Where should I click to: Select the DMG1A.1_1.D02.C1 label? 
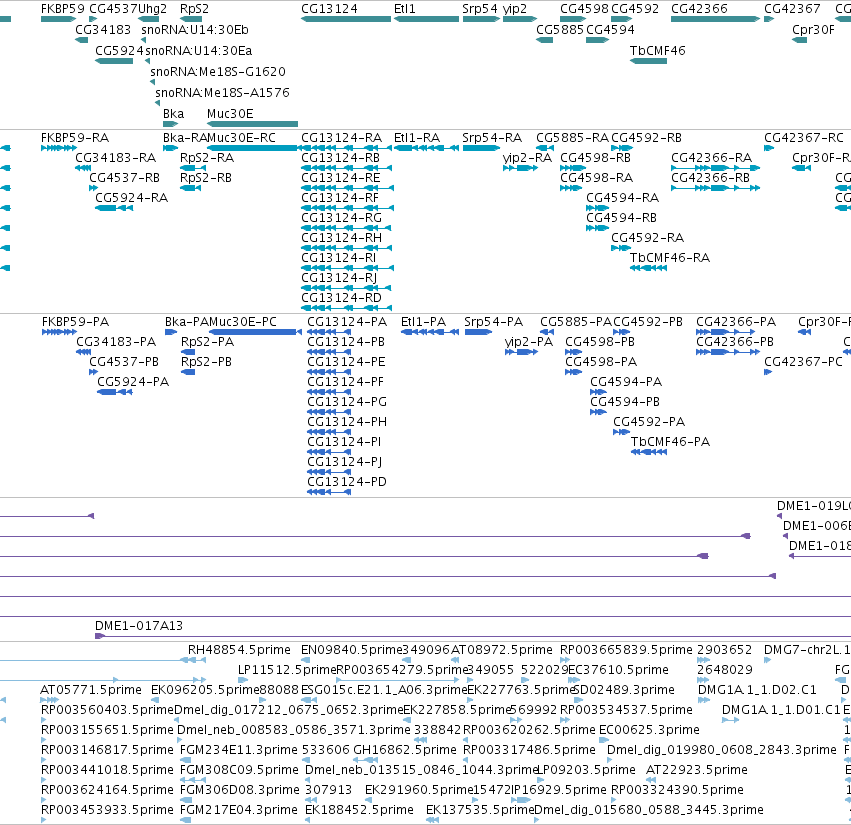coord(757,690)
